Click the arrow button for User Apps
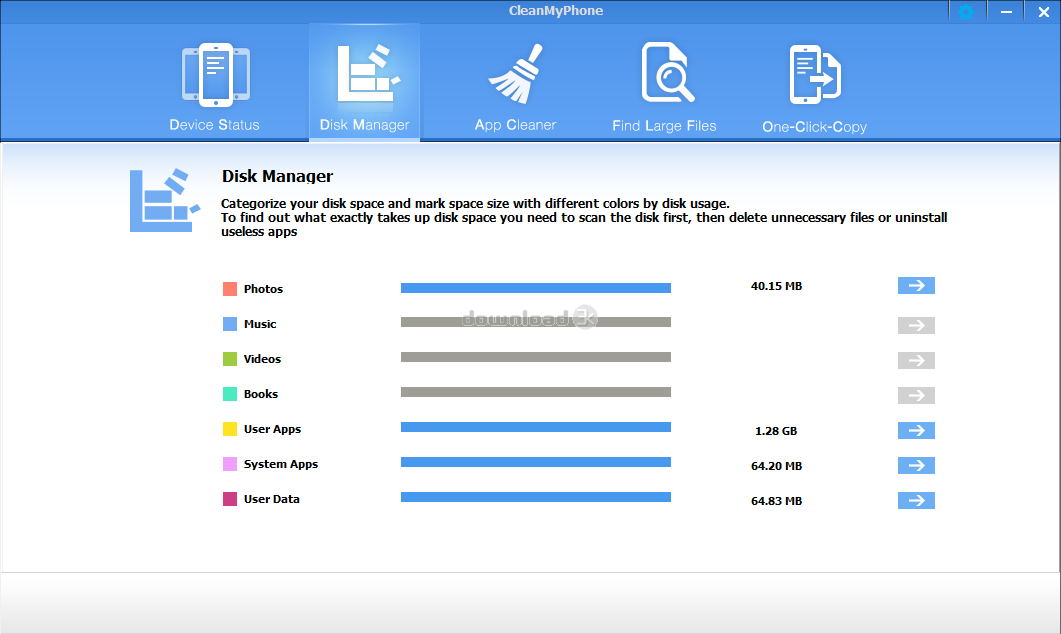This screenshot has width=1061, height=634. tap(916, 430)
